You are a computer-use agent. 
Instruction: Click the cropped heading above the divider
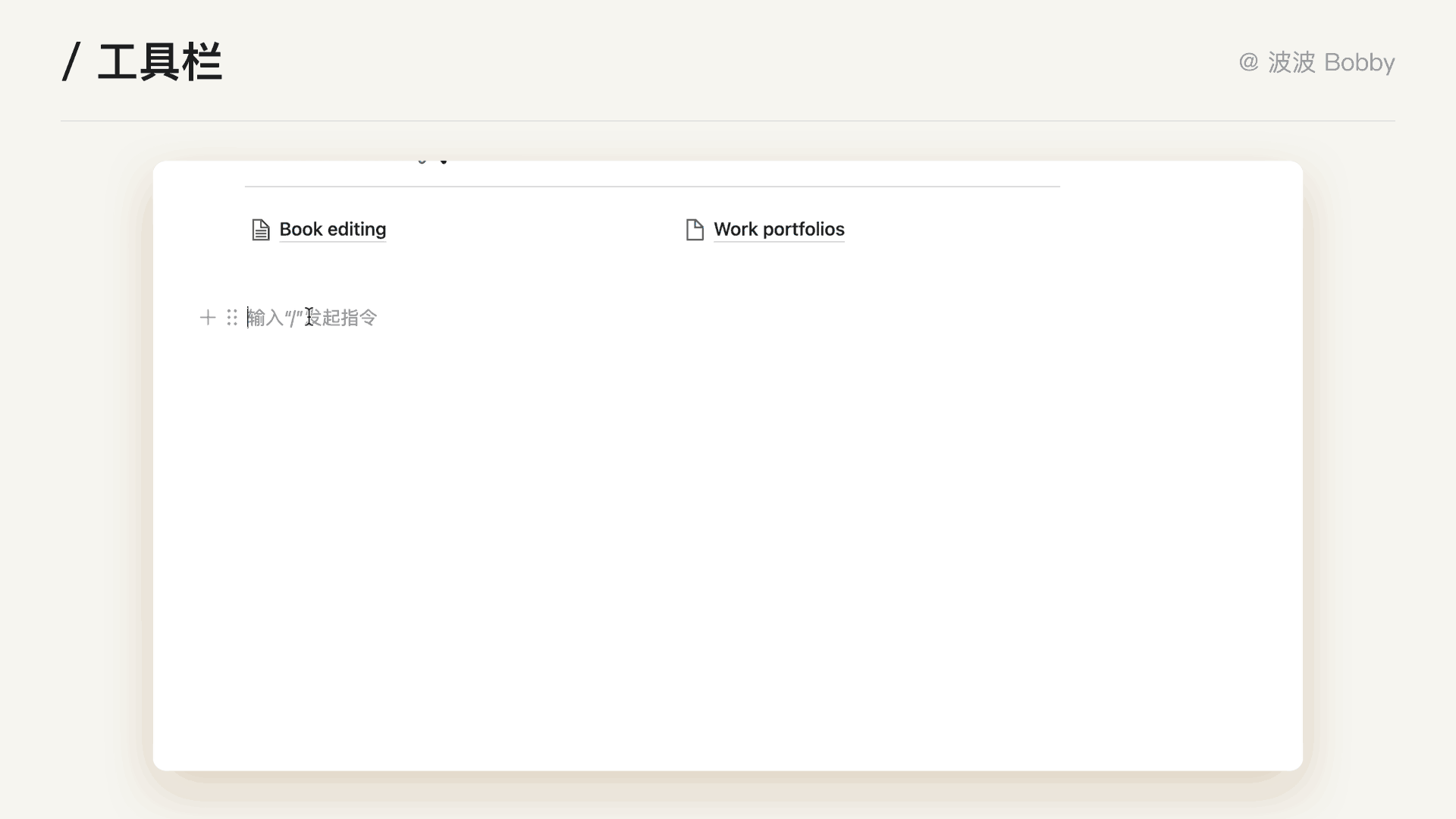tap(433, 162)
